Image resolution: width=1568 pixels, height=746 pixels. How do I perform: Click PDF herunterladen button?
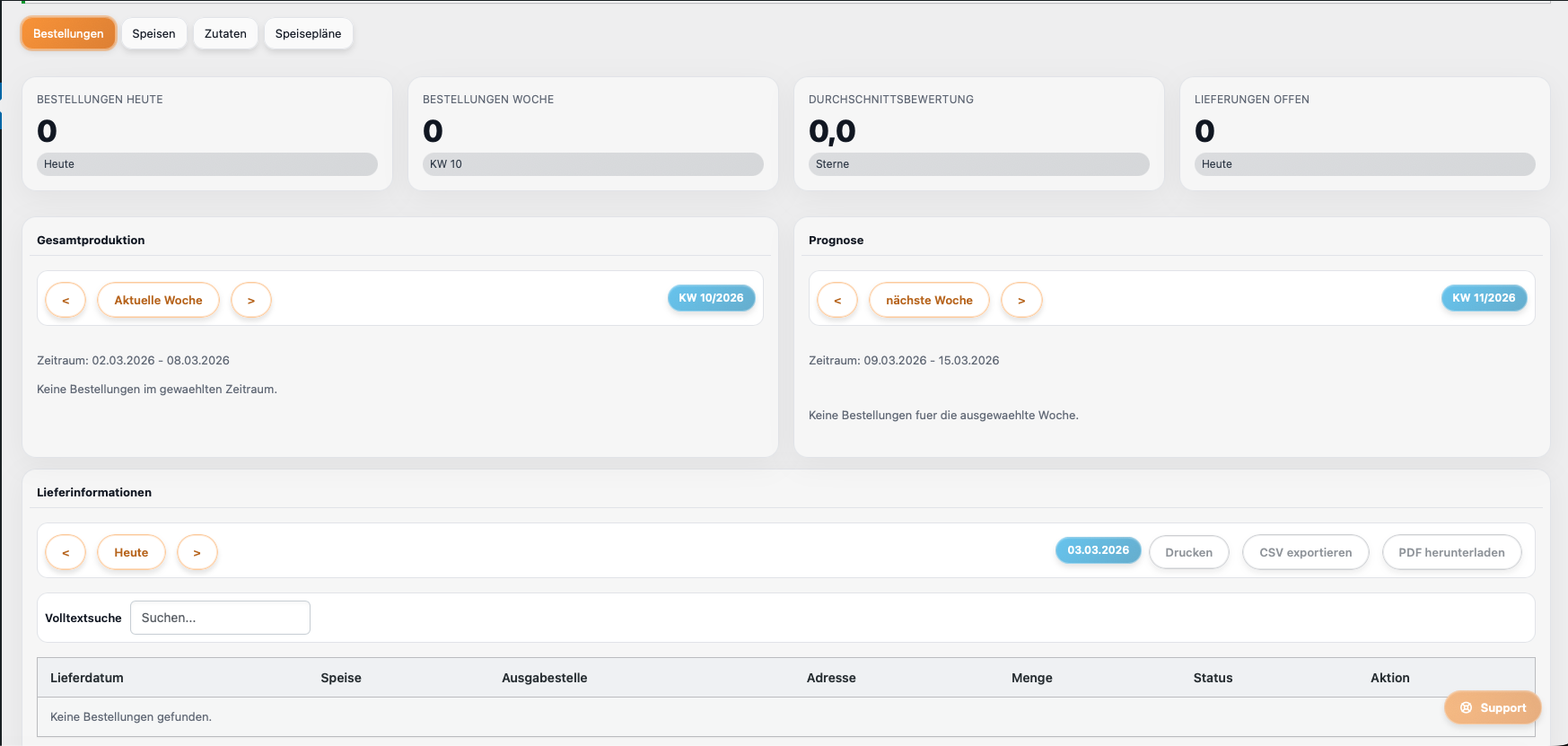(x=1451, y=552)
